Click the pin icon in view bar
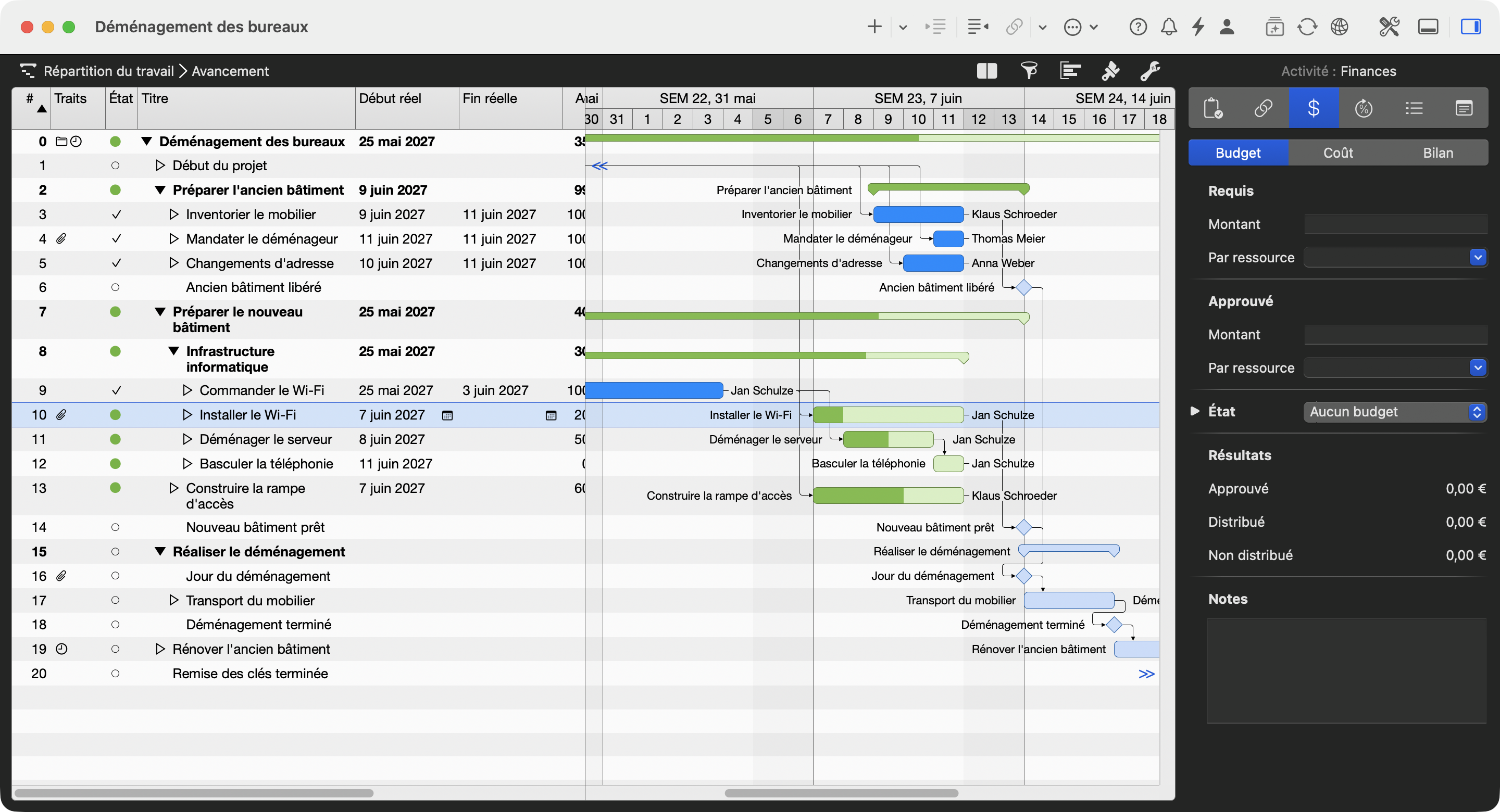1500x812 pixels. [x=1110, y=71]
